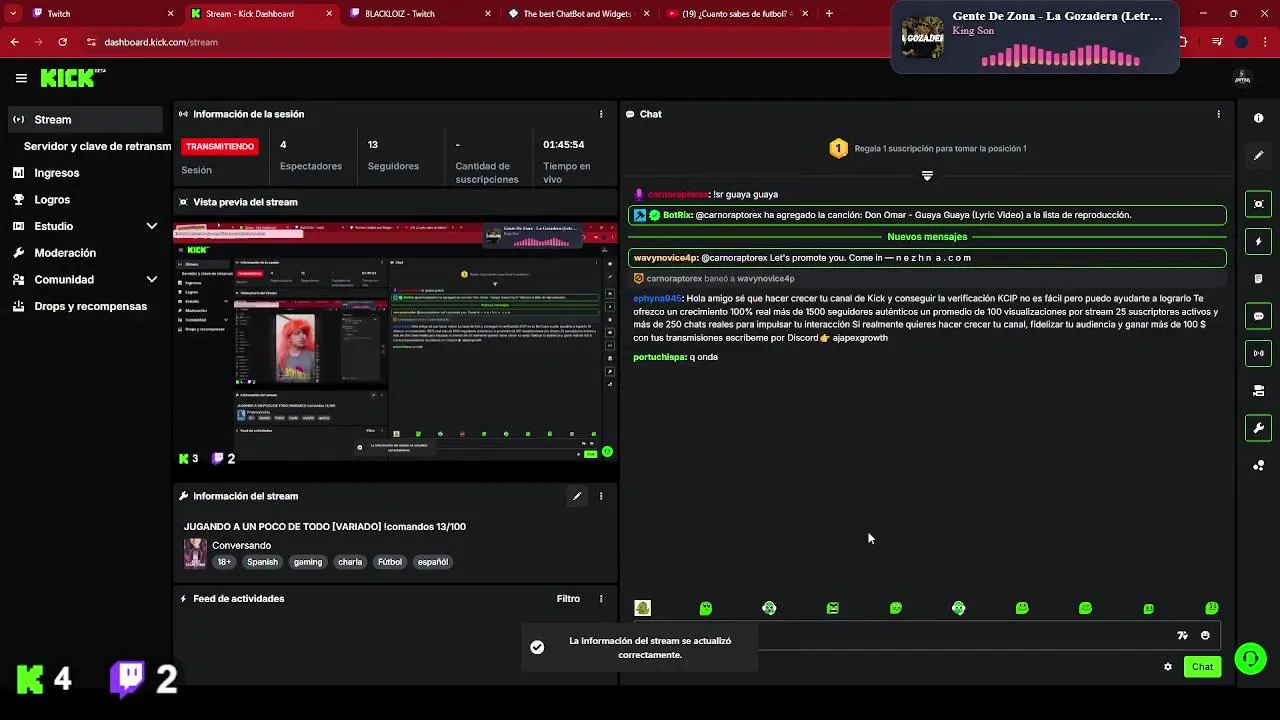This screenshot has width=1280, height=720.
Task: Select the first frog emote in emote row
Action: pos(643,608)
